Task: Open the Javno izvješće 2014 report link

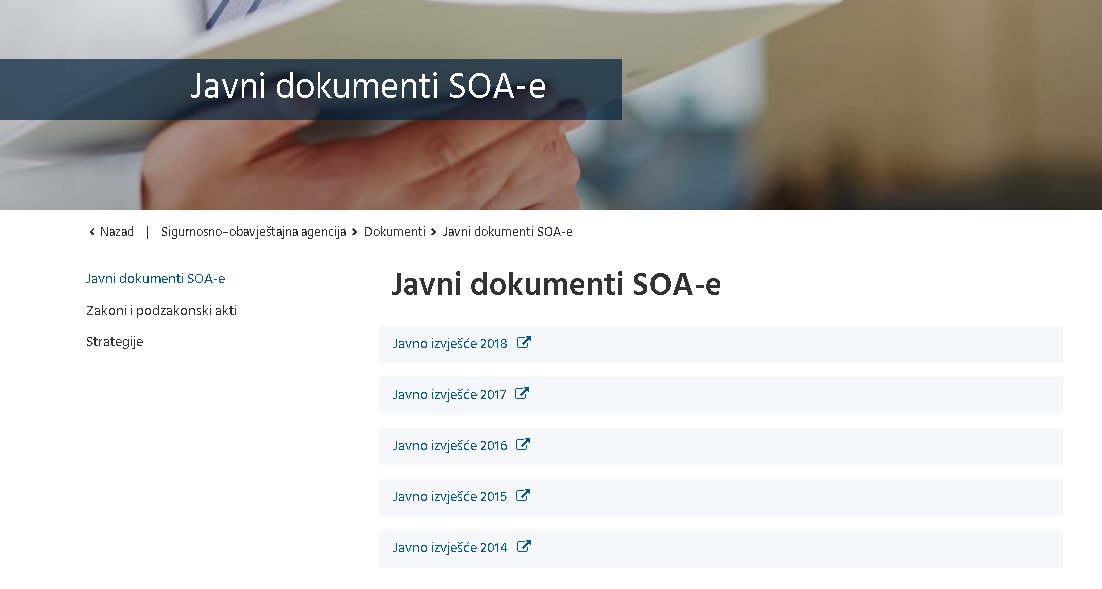Action: coord(450,548)
